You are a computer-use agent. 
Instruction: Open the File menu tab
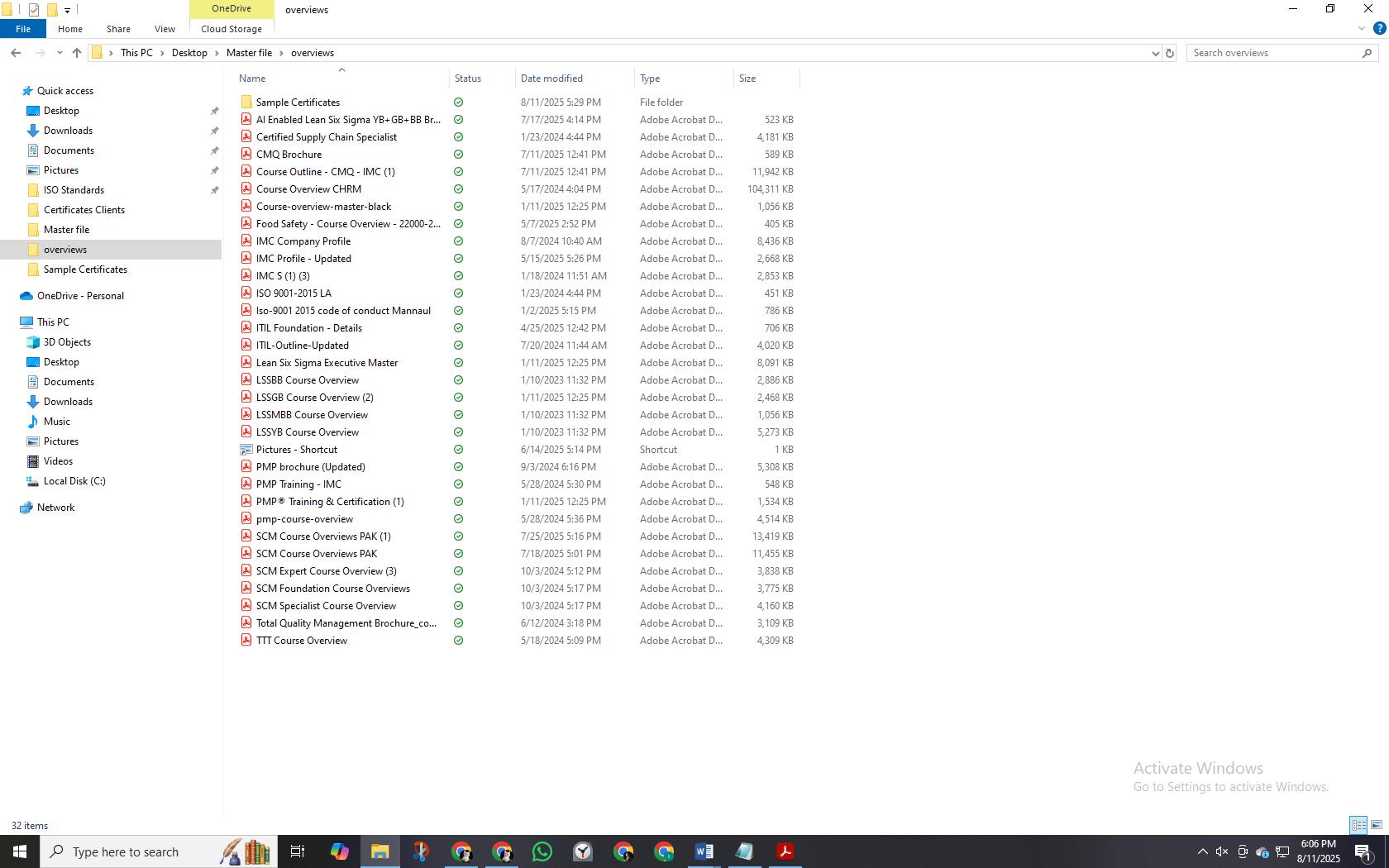click(x=23, y=29)
